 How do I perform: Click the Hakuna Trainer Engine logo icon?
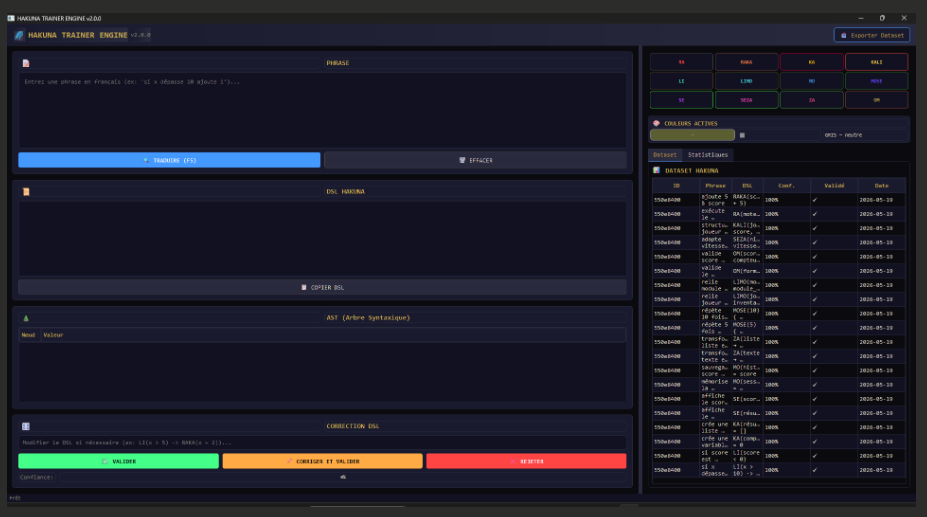pyautogui.click(x=19, y=35)
